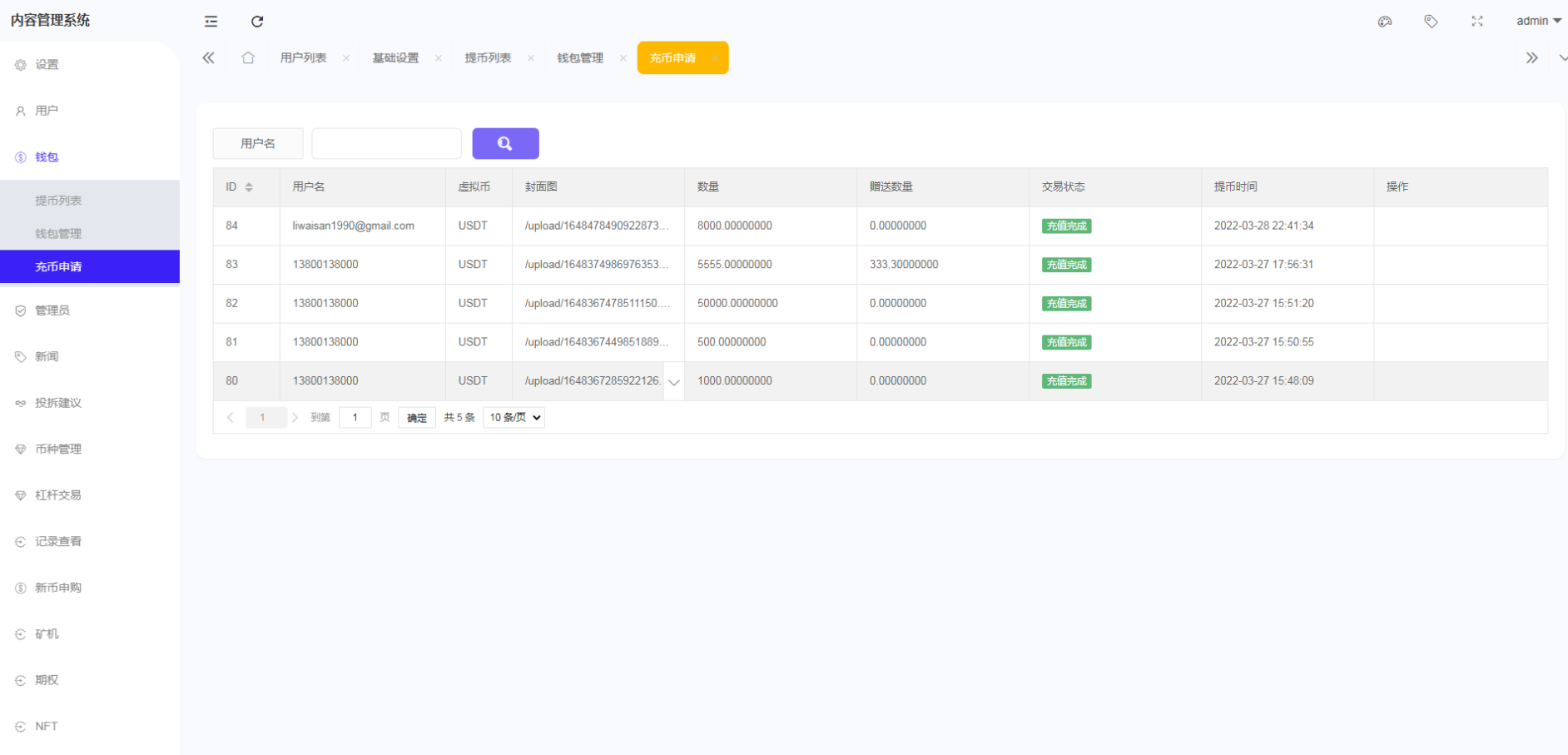Refresh the page using the reload icon
Viewport: 1568px width, 755px height.
257,21
